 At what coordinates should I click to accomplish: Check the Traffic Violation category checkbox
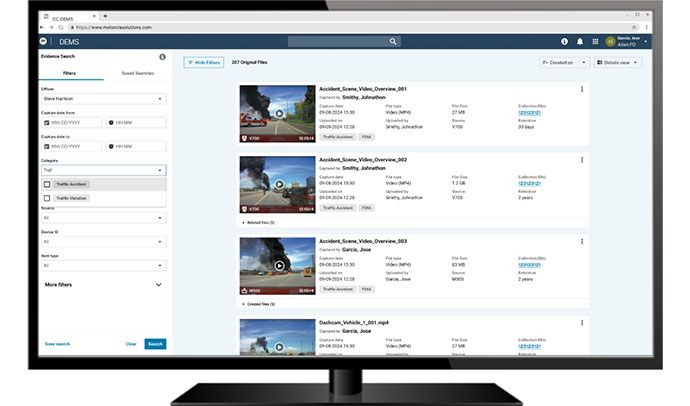point(47,198)
